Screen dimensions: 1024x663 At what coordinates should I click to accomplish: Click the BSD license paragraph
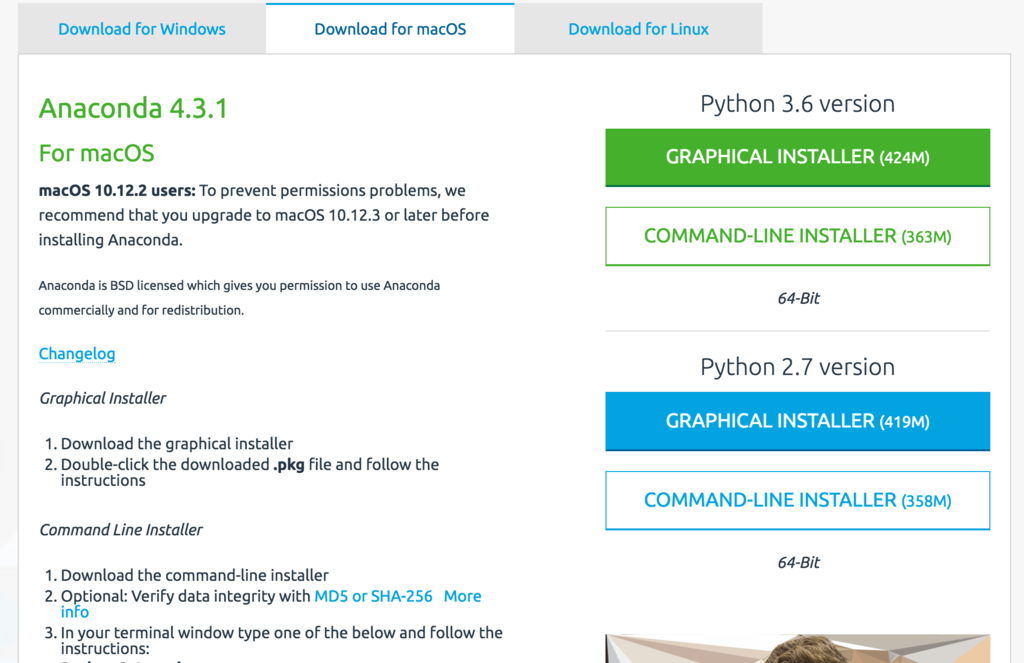point(239,298)
